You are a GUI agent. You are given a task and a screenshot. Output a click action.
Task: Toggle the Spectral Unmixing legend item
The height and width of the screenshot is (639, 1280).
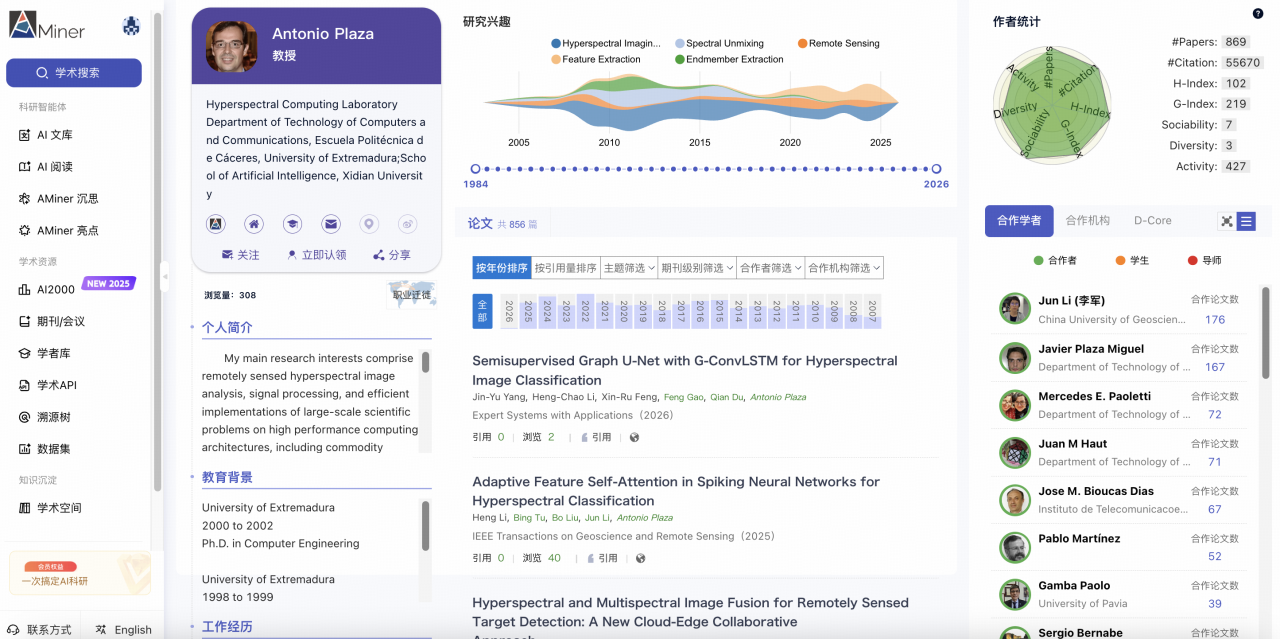point(719,44)
